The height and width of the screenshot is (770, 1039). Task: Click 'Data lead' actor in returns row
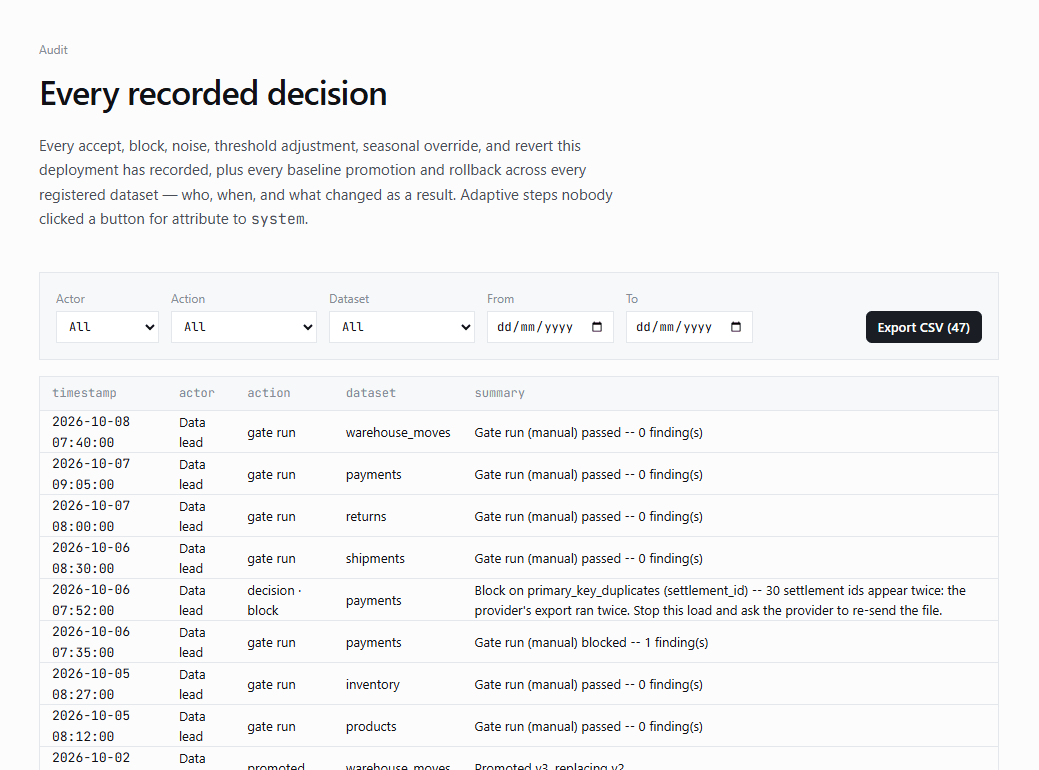tap(192, 516)
